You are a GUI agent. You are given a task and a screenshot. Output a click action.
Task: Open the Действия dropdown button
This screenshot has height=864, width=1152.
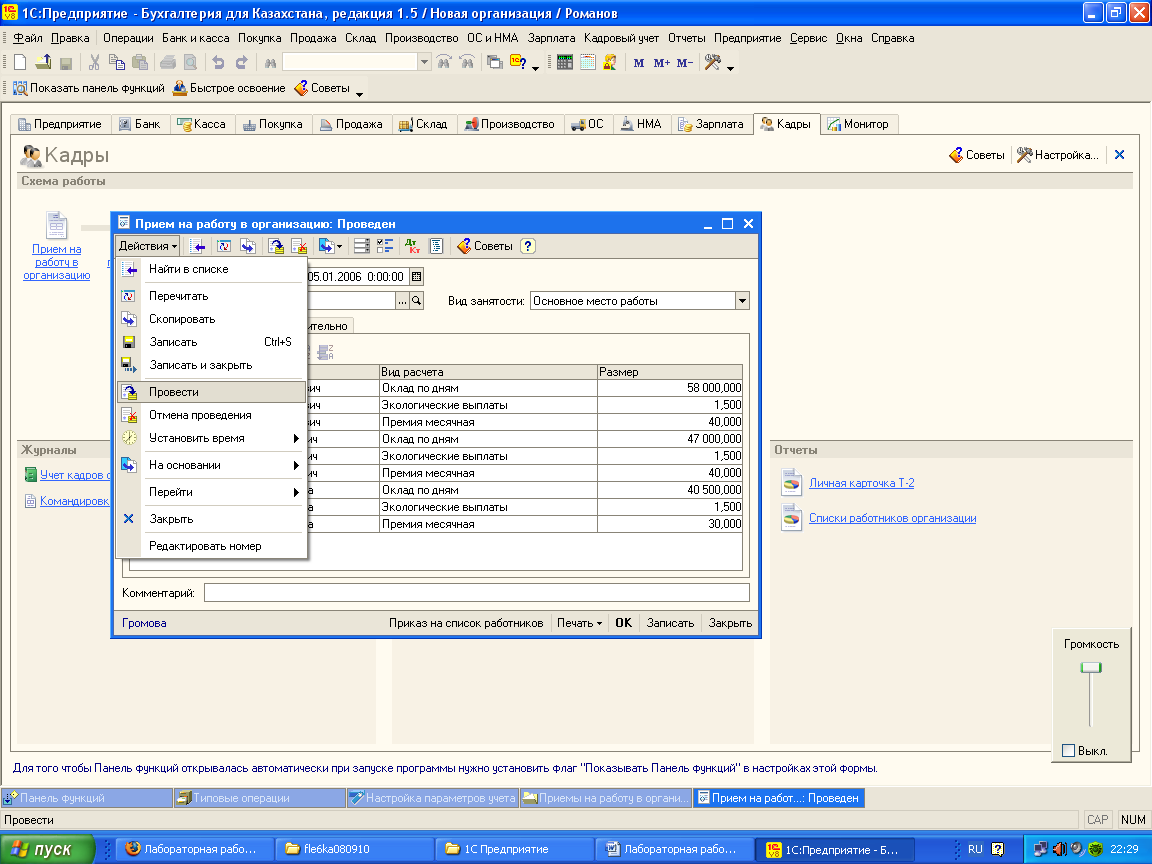coord(148,246)
